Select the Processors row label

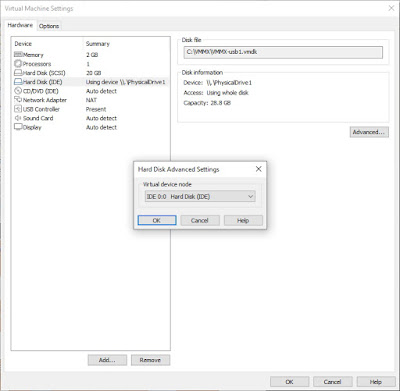click(x=37, y=64)
